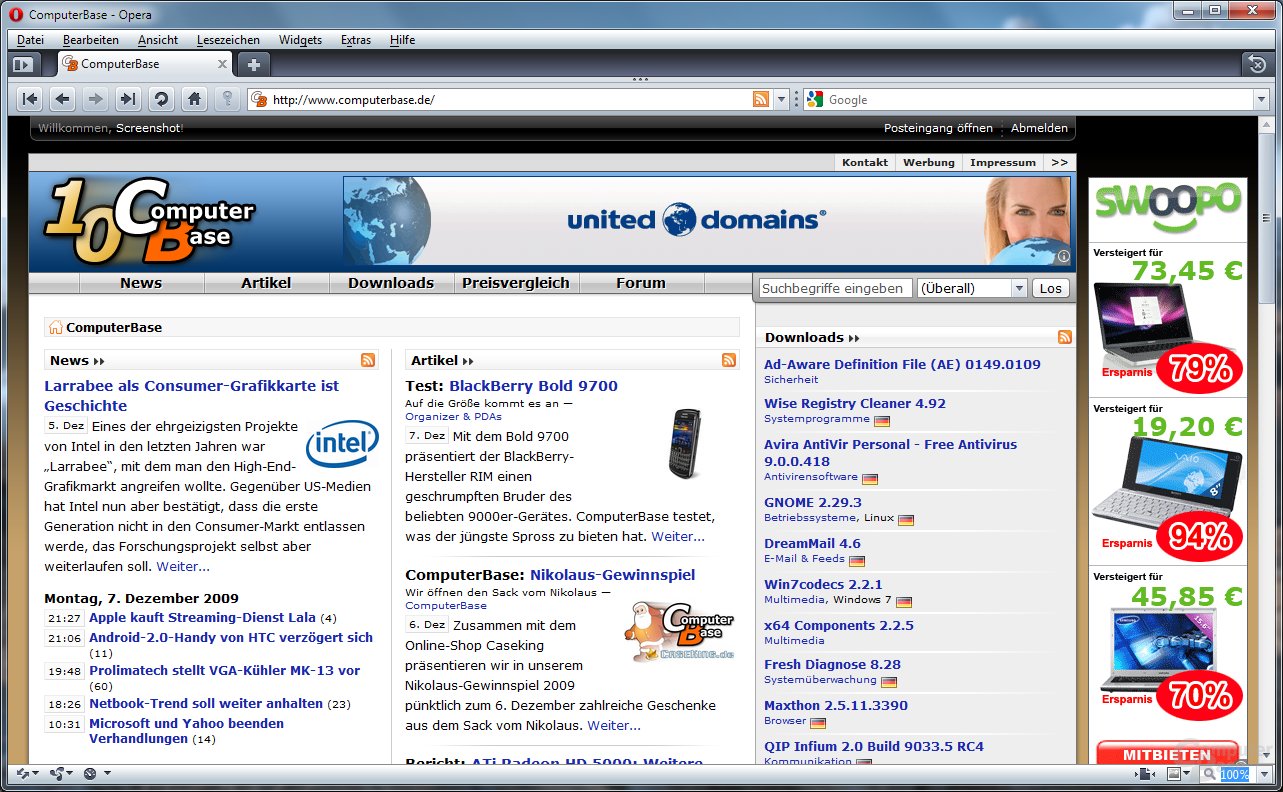The width and height of the screenshot is (1283, 792).
Task: Open the closed tabs trash icon
Action: [1258, 64]
